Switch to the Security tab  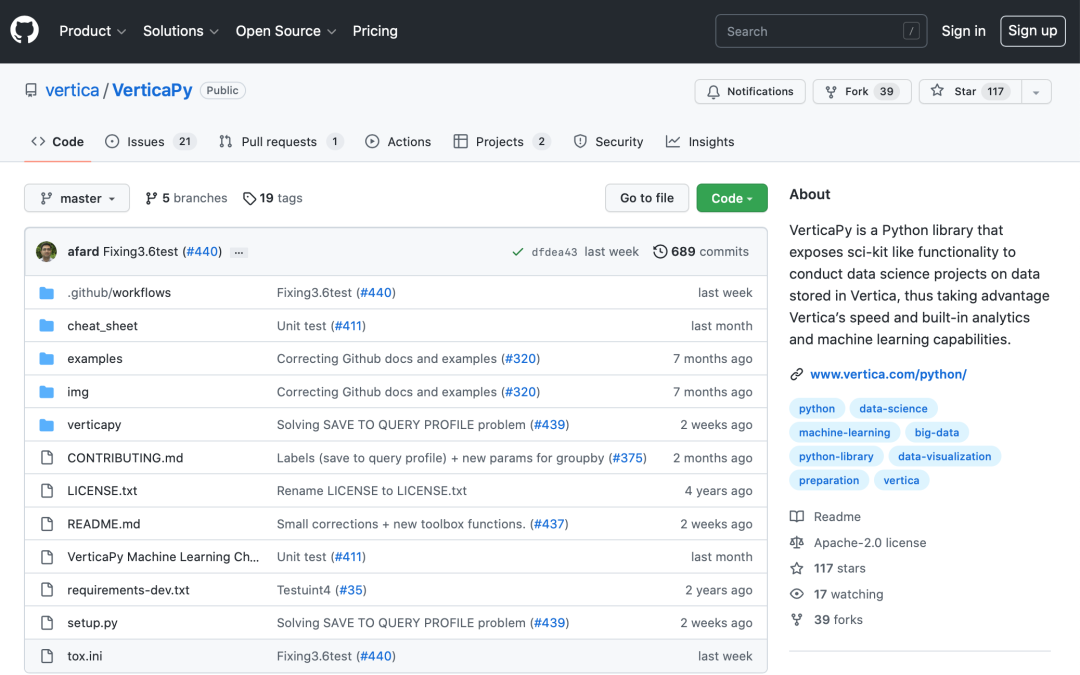(608, 142)
